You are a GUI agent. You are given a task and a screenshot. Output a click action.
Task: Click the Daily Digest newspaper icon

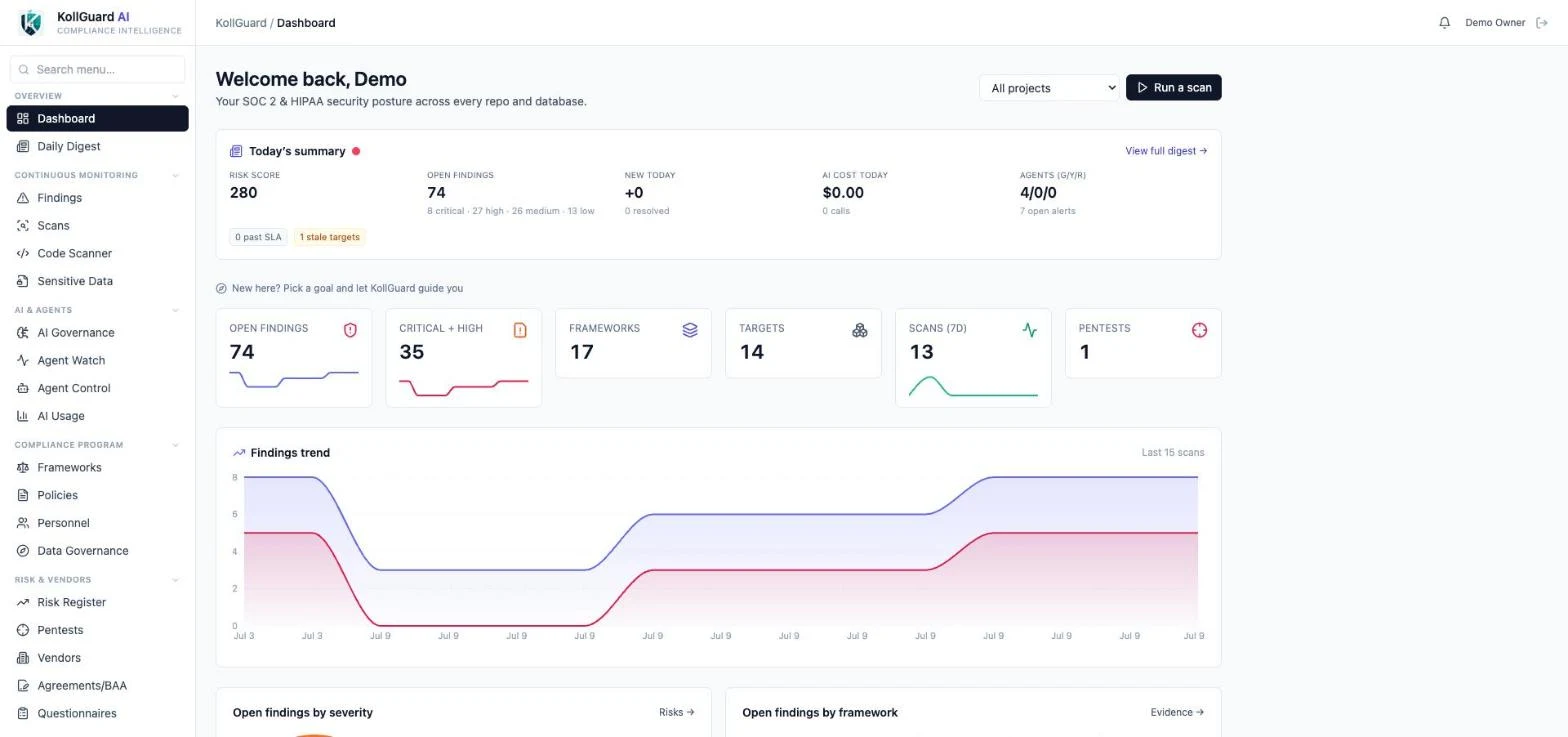coord(23,146)
